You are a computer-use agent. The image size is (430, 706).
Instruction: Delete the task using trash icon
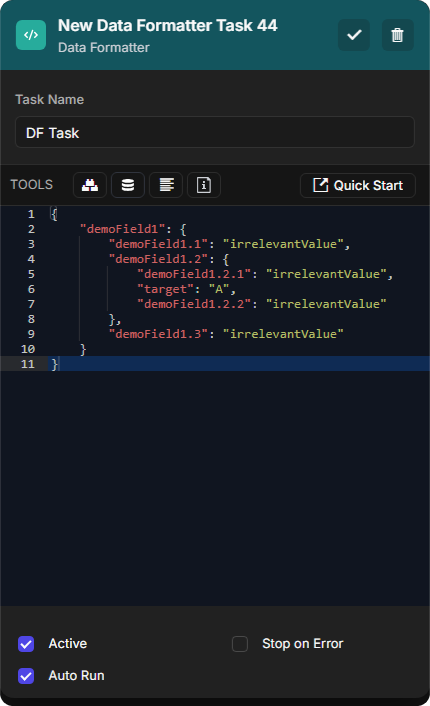click(x=397, y=35)
